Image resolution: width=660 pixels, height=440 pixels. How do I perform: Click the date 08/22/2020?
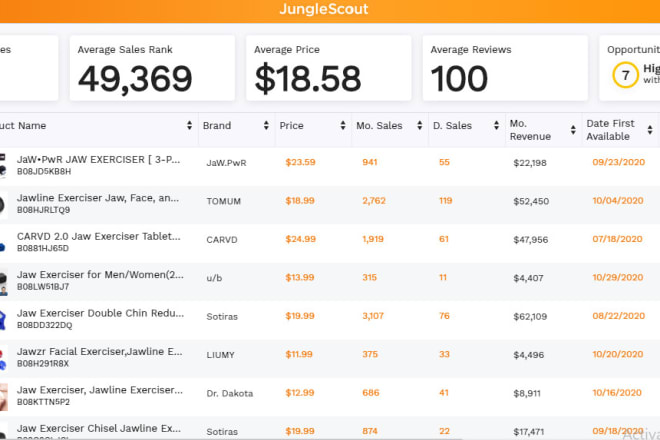(x=618, y=316)
